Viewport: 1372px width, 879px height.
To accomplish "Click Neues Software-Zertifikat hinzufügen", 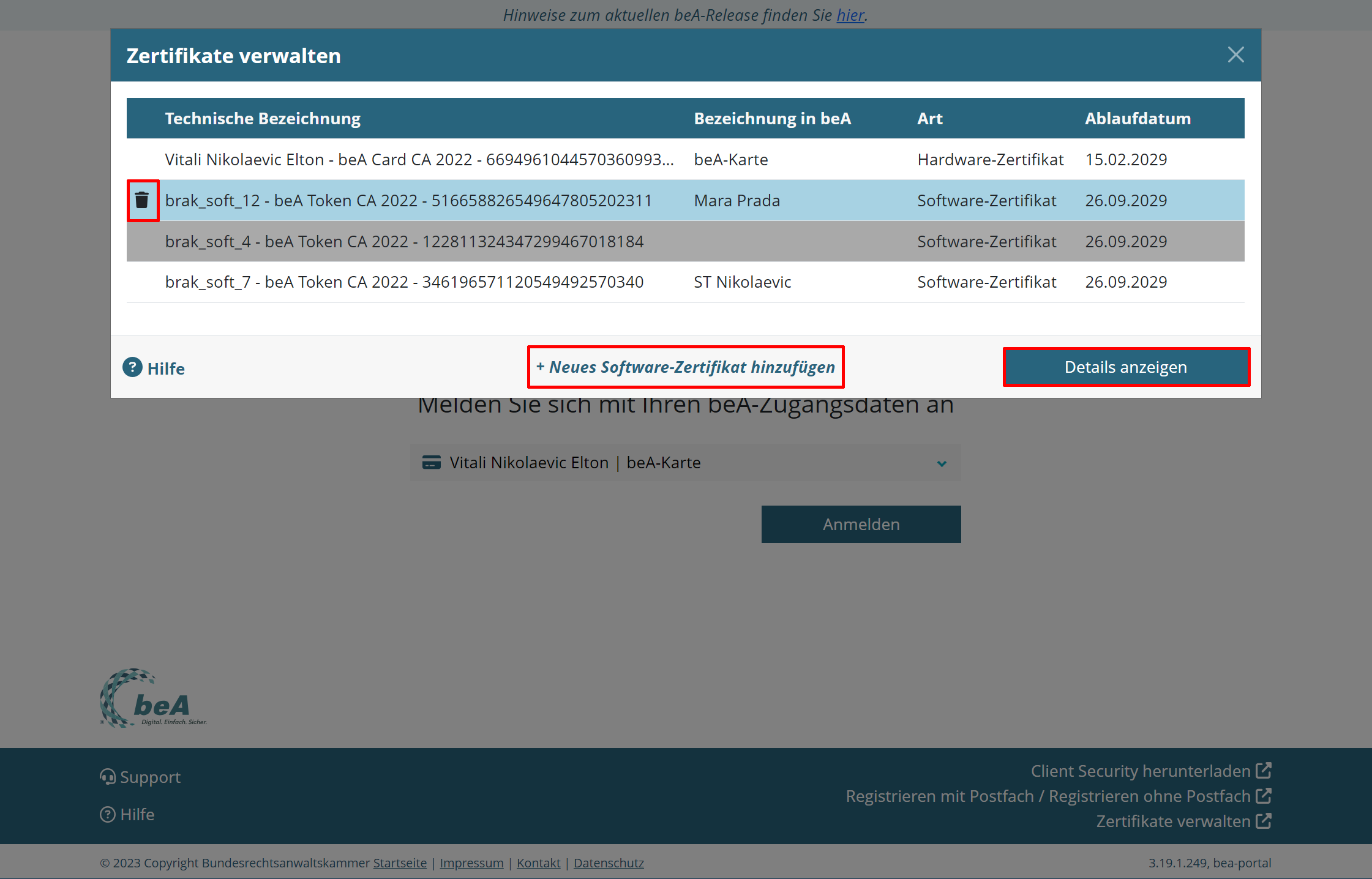I will [x=686, y=367].
